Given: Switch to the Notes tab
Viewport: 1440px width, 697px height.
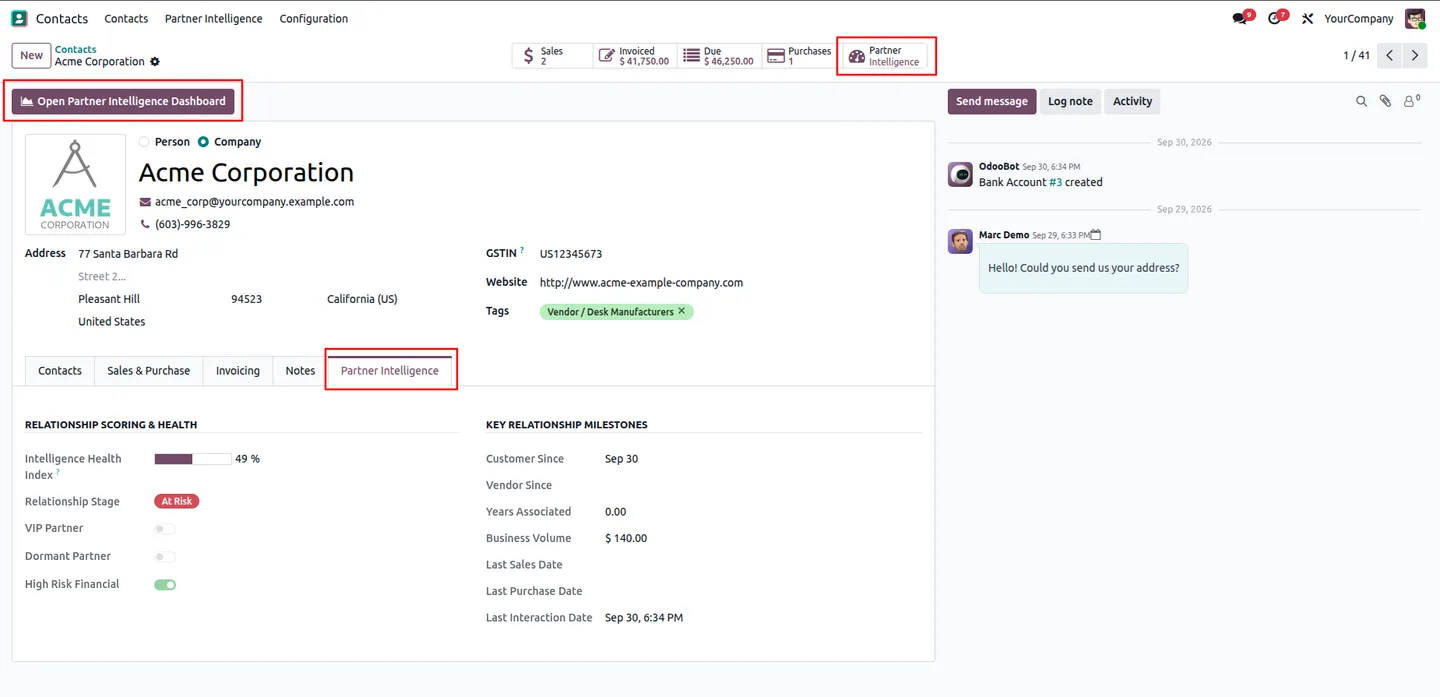Looking at the screenshot, I should pyautogui.click(x=300, y=371).
